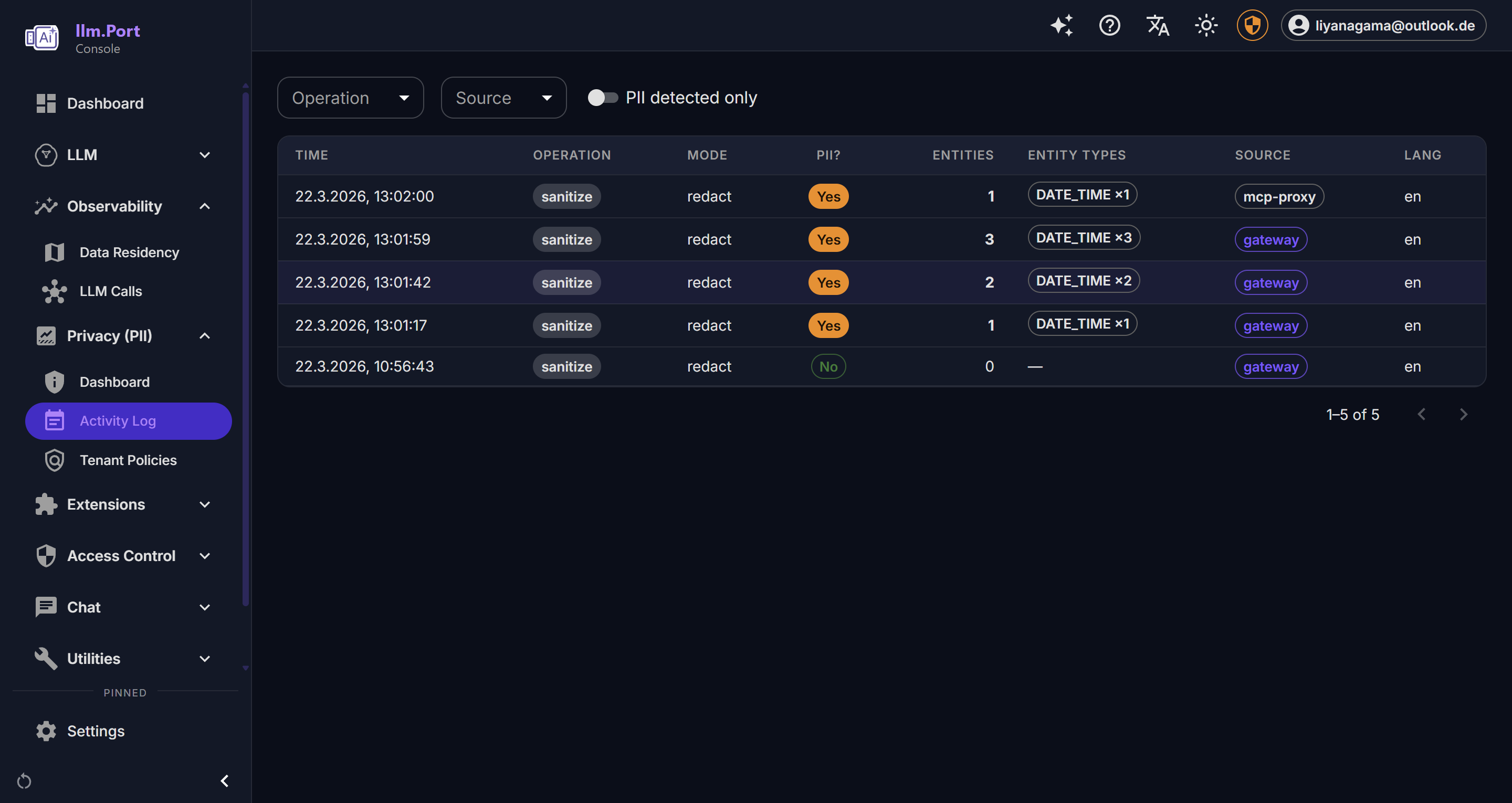Click the LLM section icon
1512x803 pixels.
pyautogui.click(x=46, y=155)
